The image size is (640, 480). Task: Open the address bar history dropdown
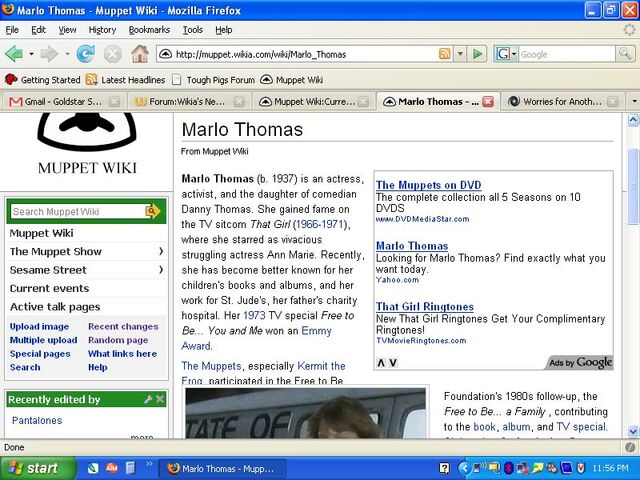[x=460, y=53]
